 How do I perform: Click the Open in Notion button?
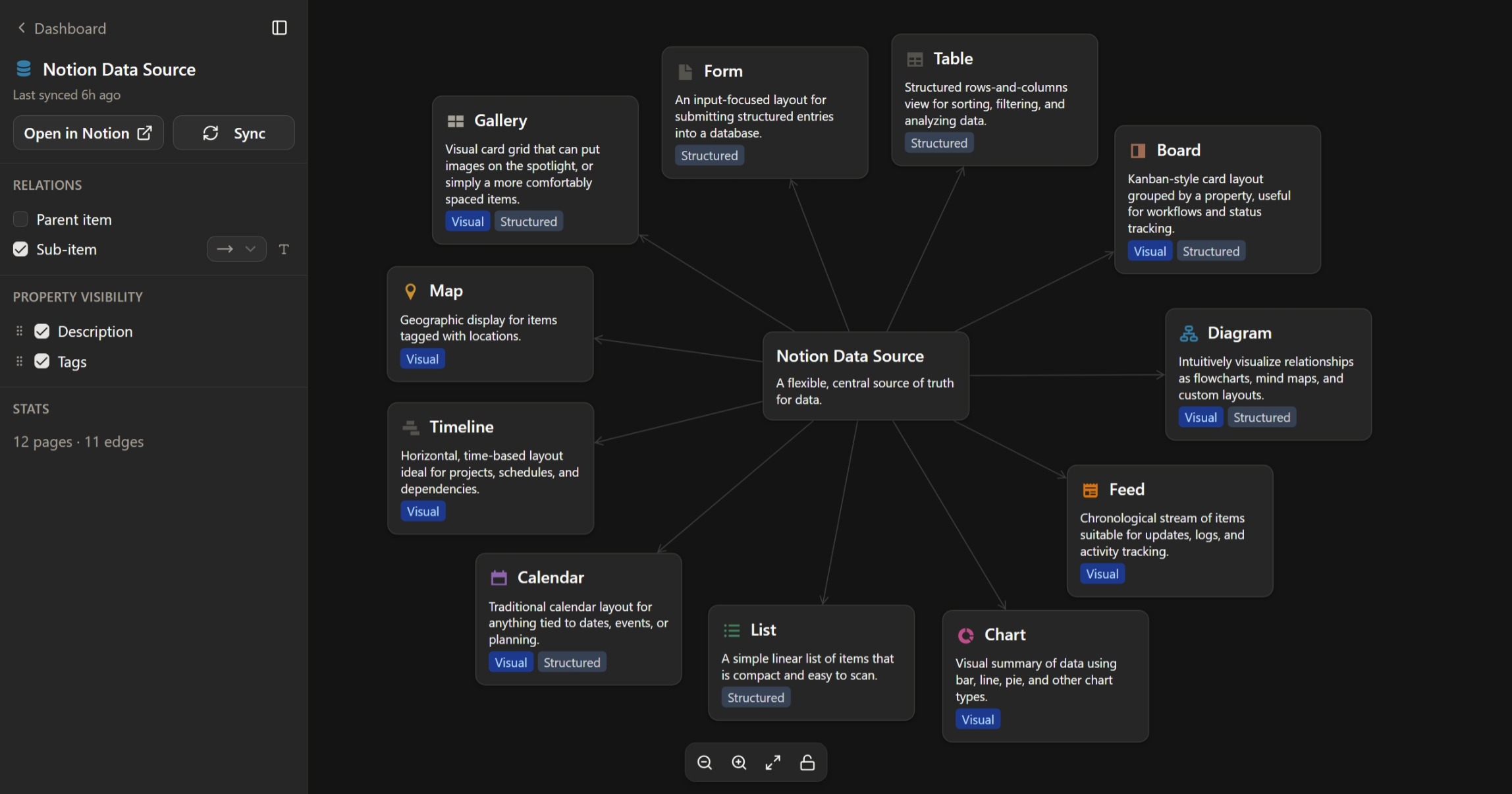pyautogui.click(x=88, y=133)
